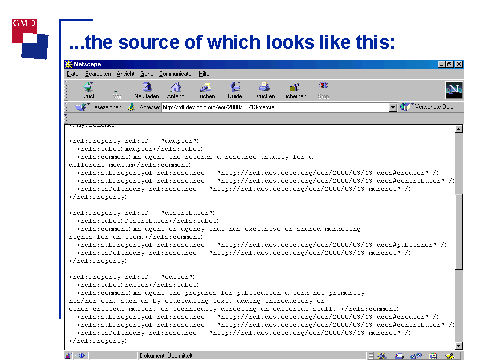Screen dimensions: 480x360
Task: Click the vertical scrollbar up arrow
Action: 459,129
